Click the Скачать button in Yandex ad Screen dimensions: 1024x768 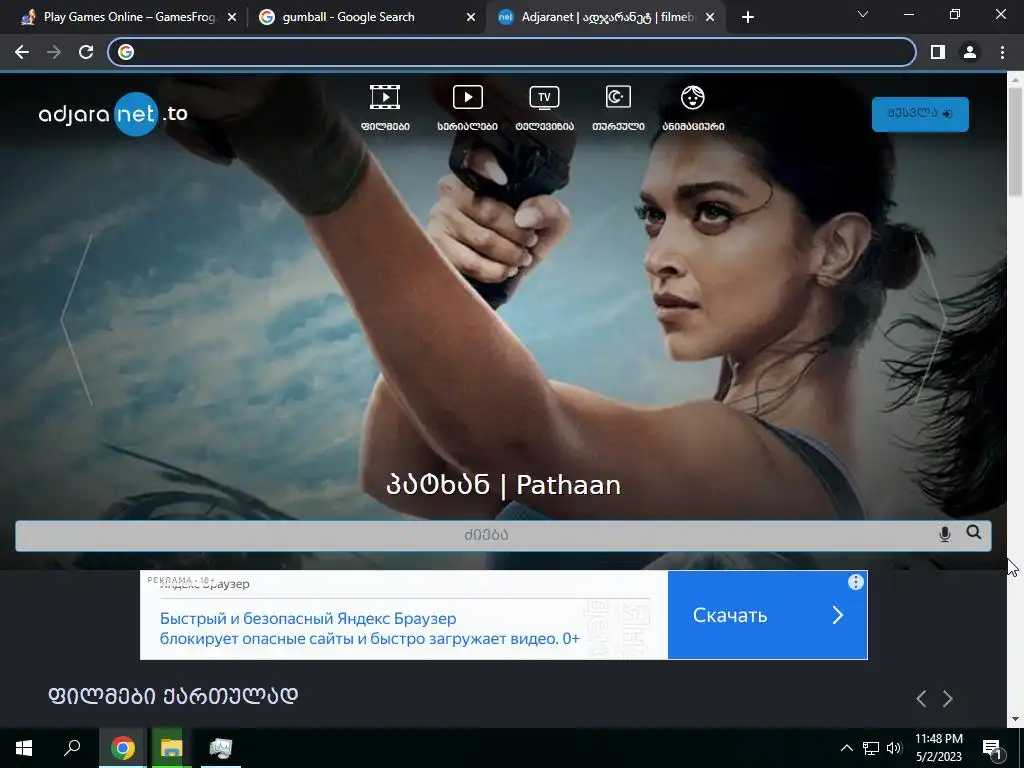(767, 615)
